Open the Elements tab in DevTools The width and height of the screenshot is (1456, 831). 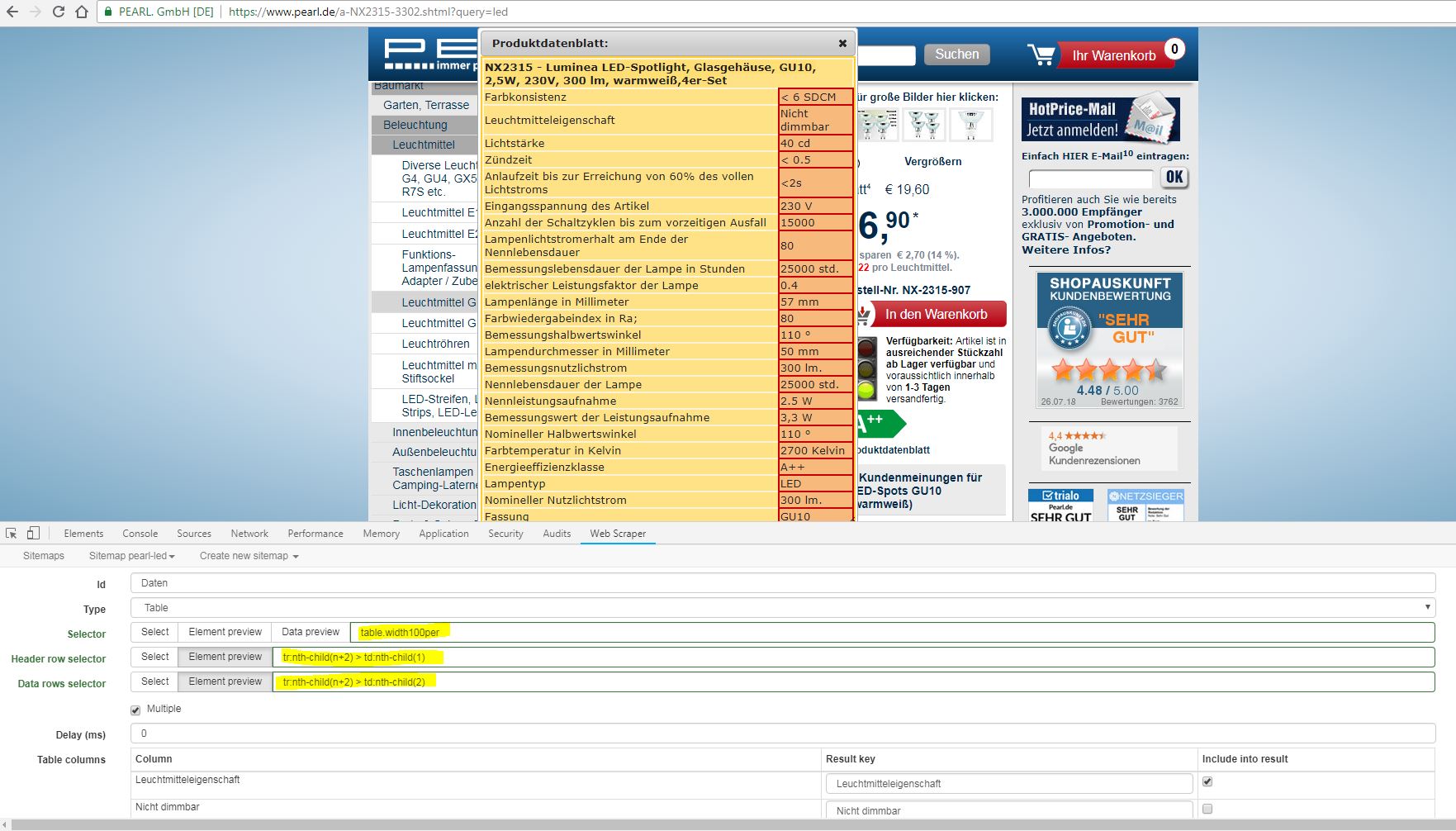pyautogui.click(x=83, y=534)
